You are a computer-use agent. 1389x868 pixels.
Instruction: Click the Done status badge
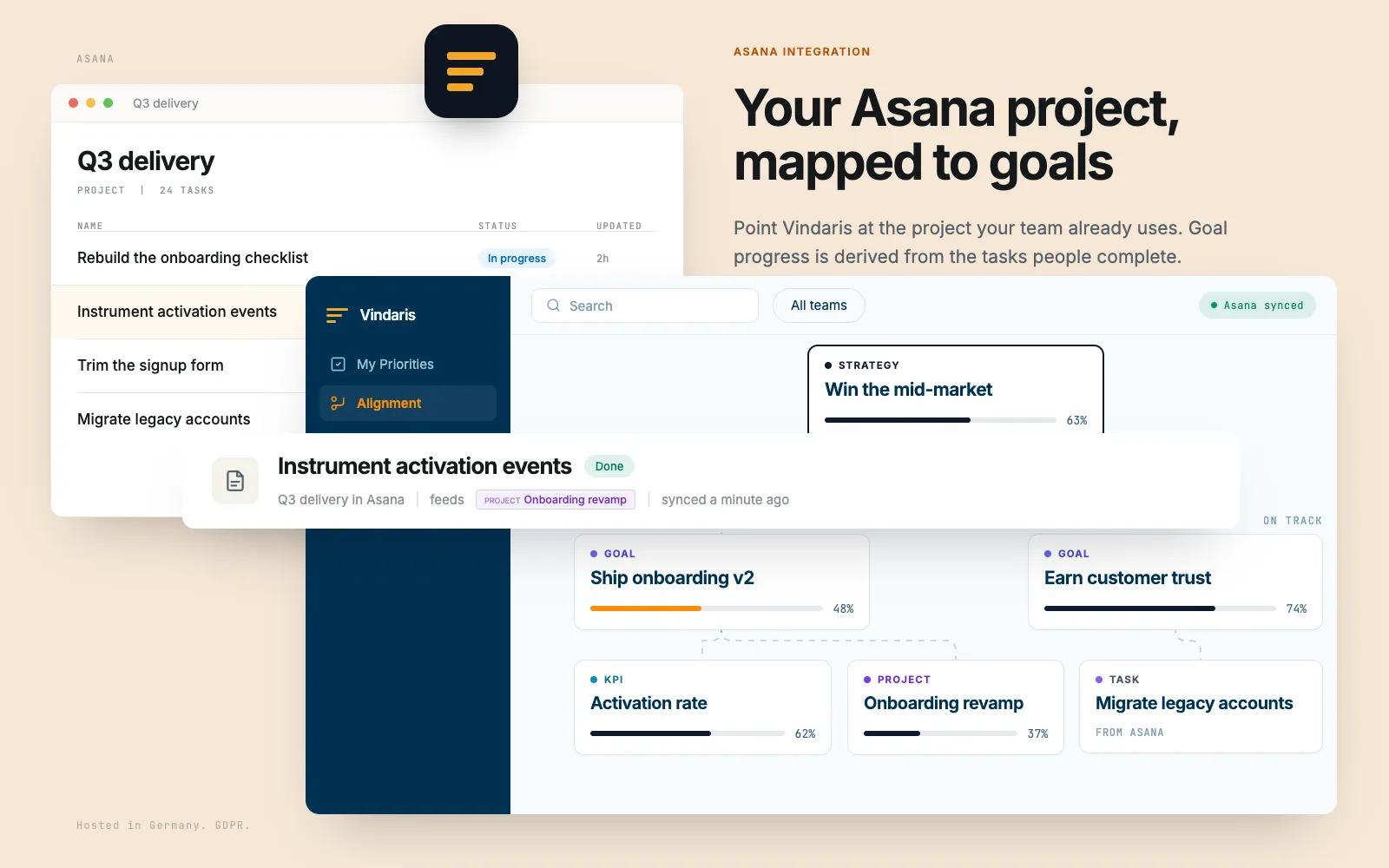609,466
